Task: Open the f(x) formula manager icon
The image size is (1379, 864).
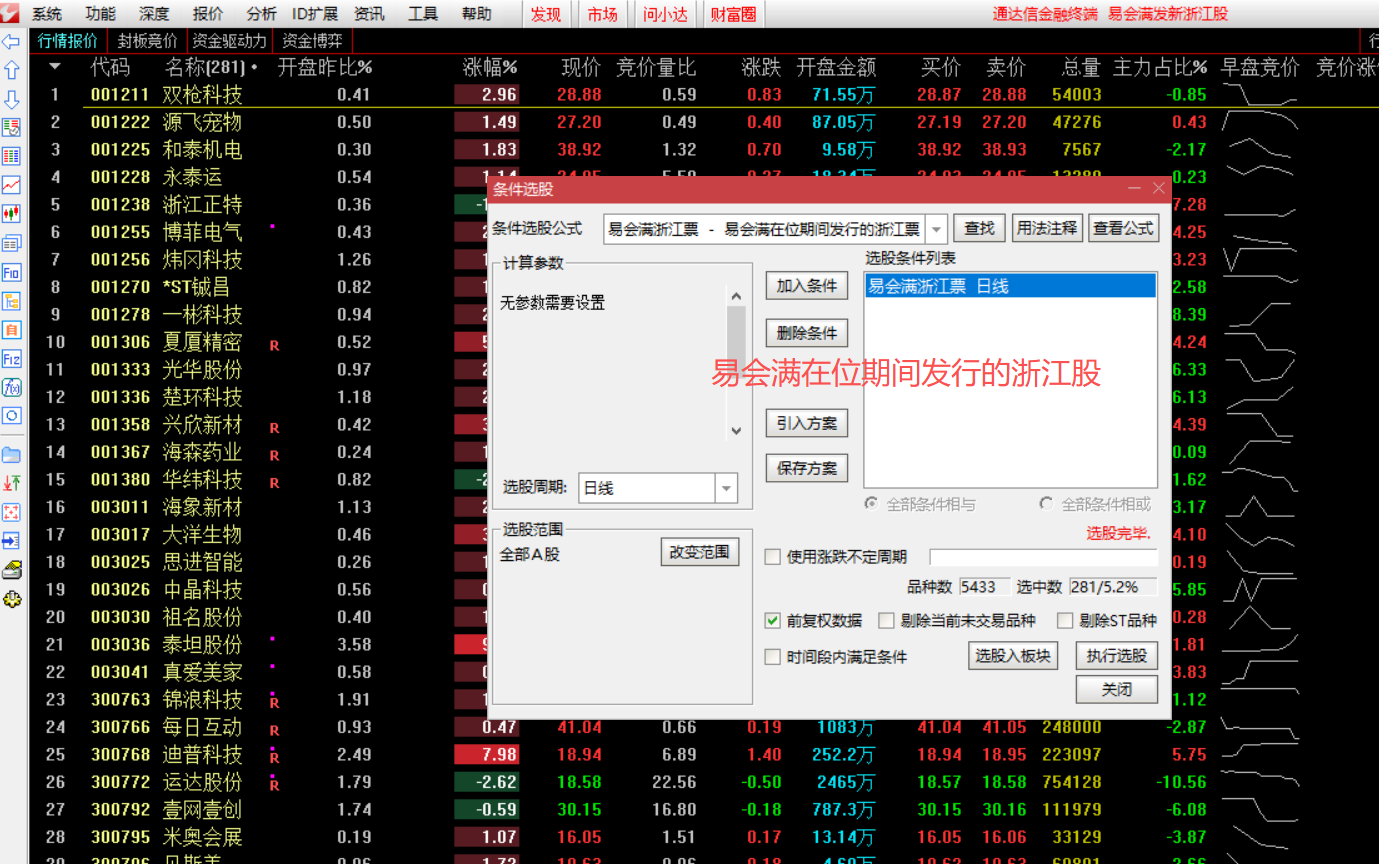Action: pos(11,388)
